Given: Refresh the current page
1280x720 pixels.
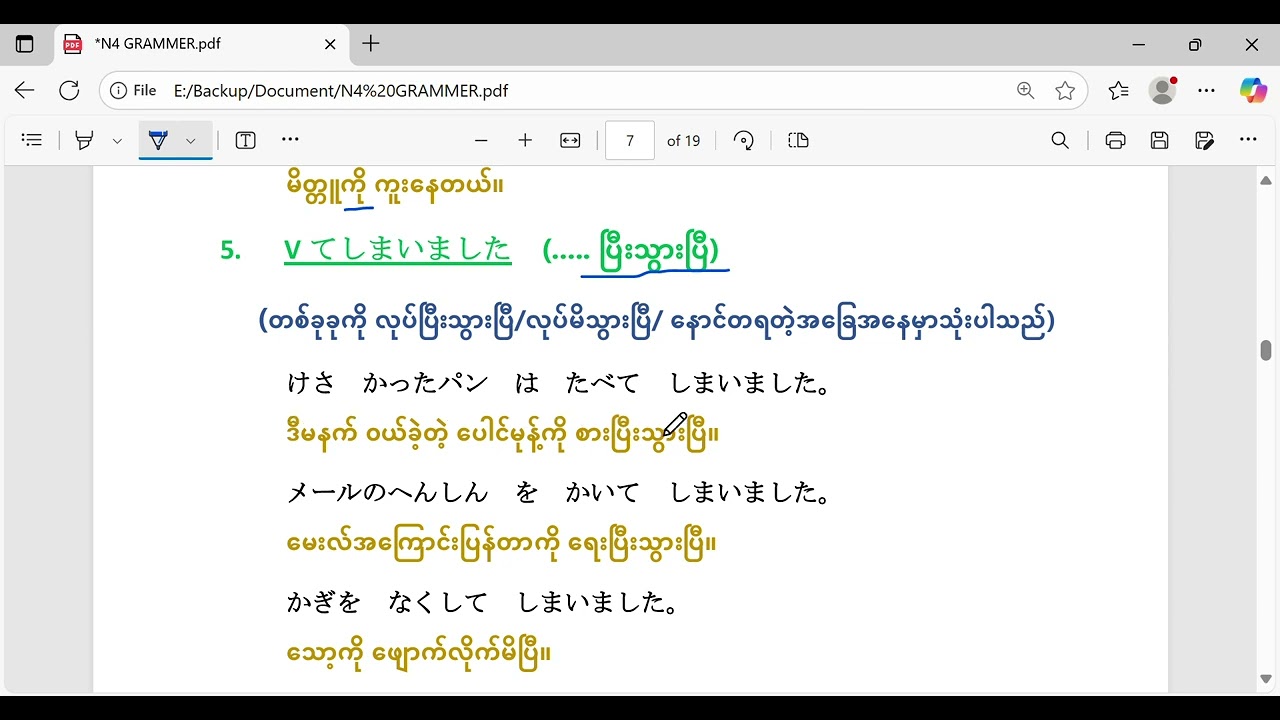Looking at the screenshot, I should pos(69,90).
